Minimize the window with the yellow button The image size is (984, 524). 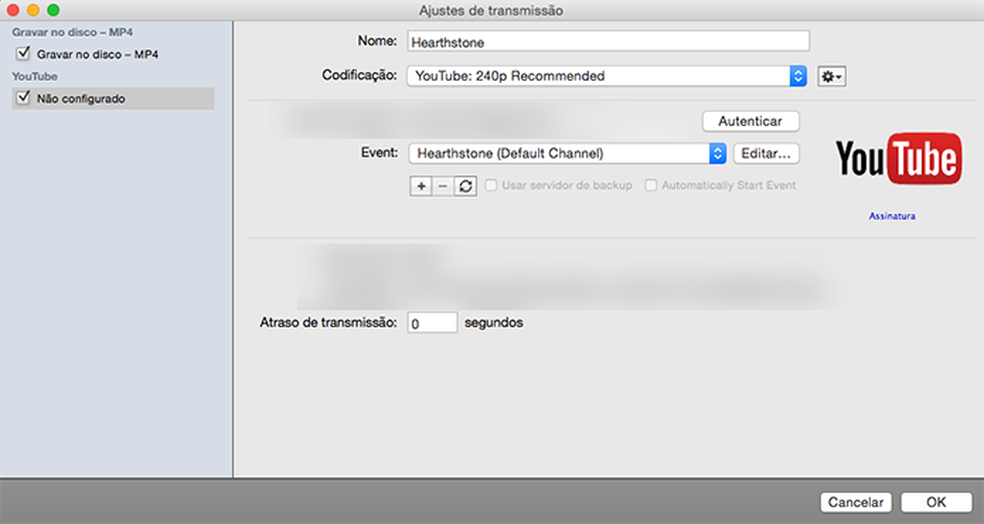(x=33, y=10)
